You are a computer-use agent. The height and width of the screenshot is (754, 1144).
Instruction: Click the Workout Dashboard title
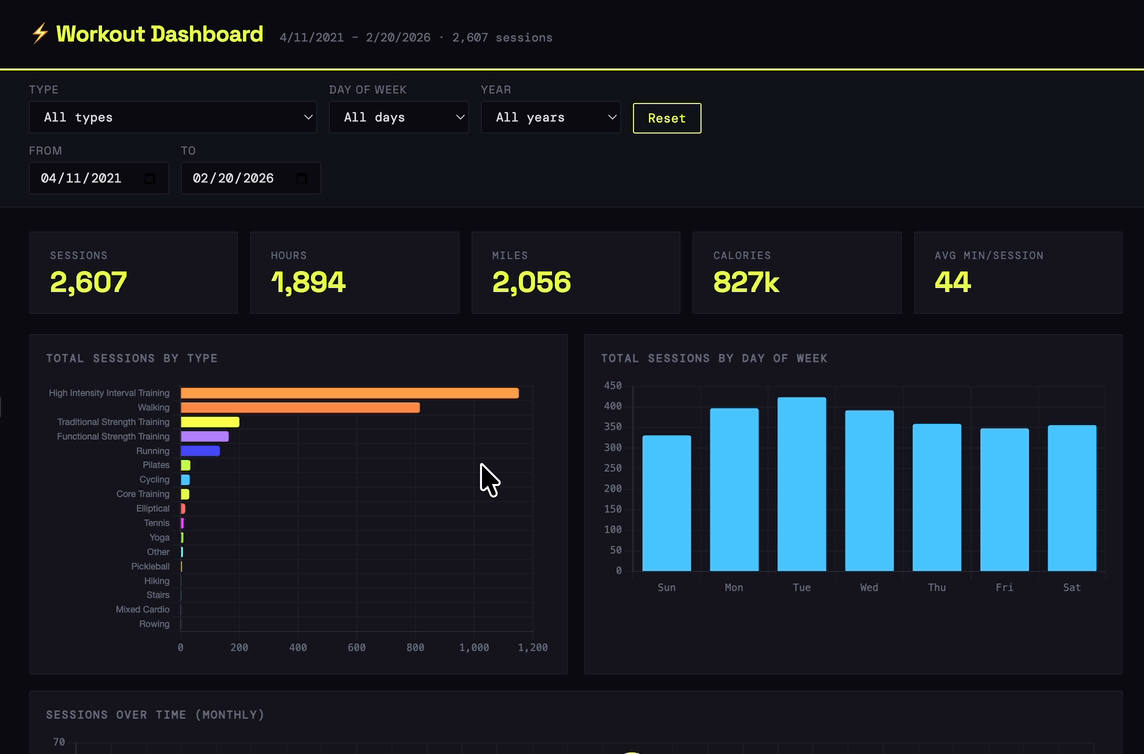(159, 34)
